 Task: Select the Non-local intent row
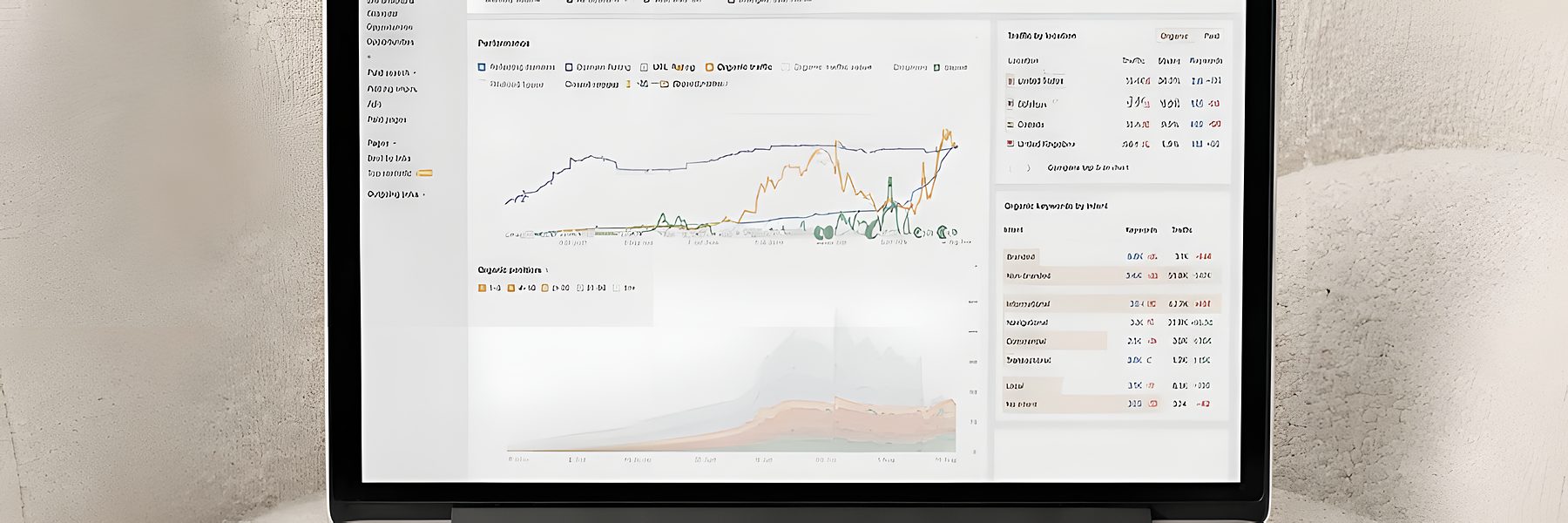[x=1112, y=404]
